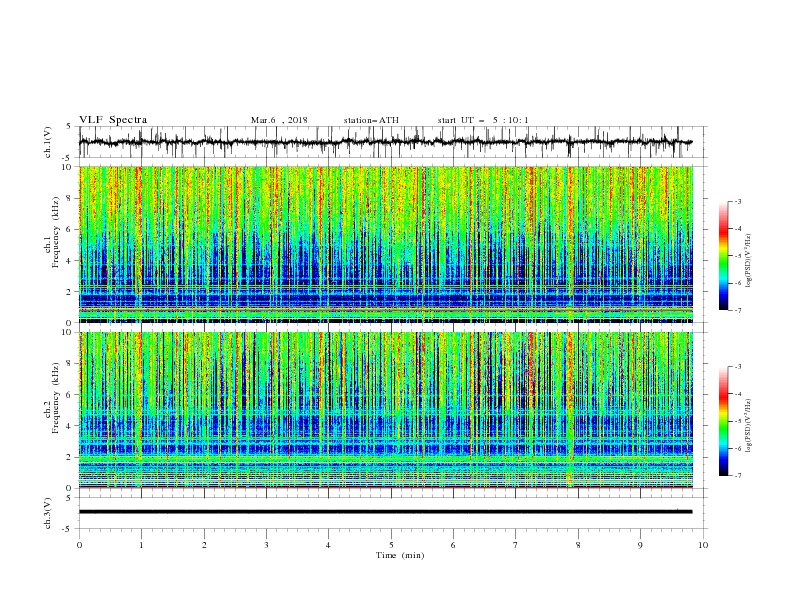Click the ch.2 PSD color scale bar
792x612 pixels.
click(x=723, y=421)
